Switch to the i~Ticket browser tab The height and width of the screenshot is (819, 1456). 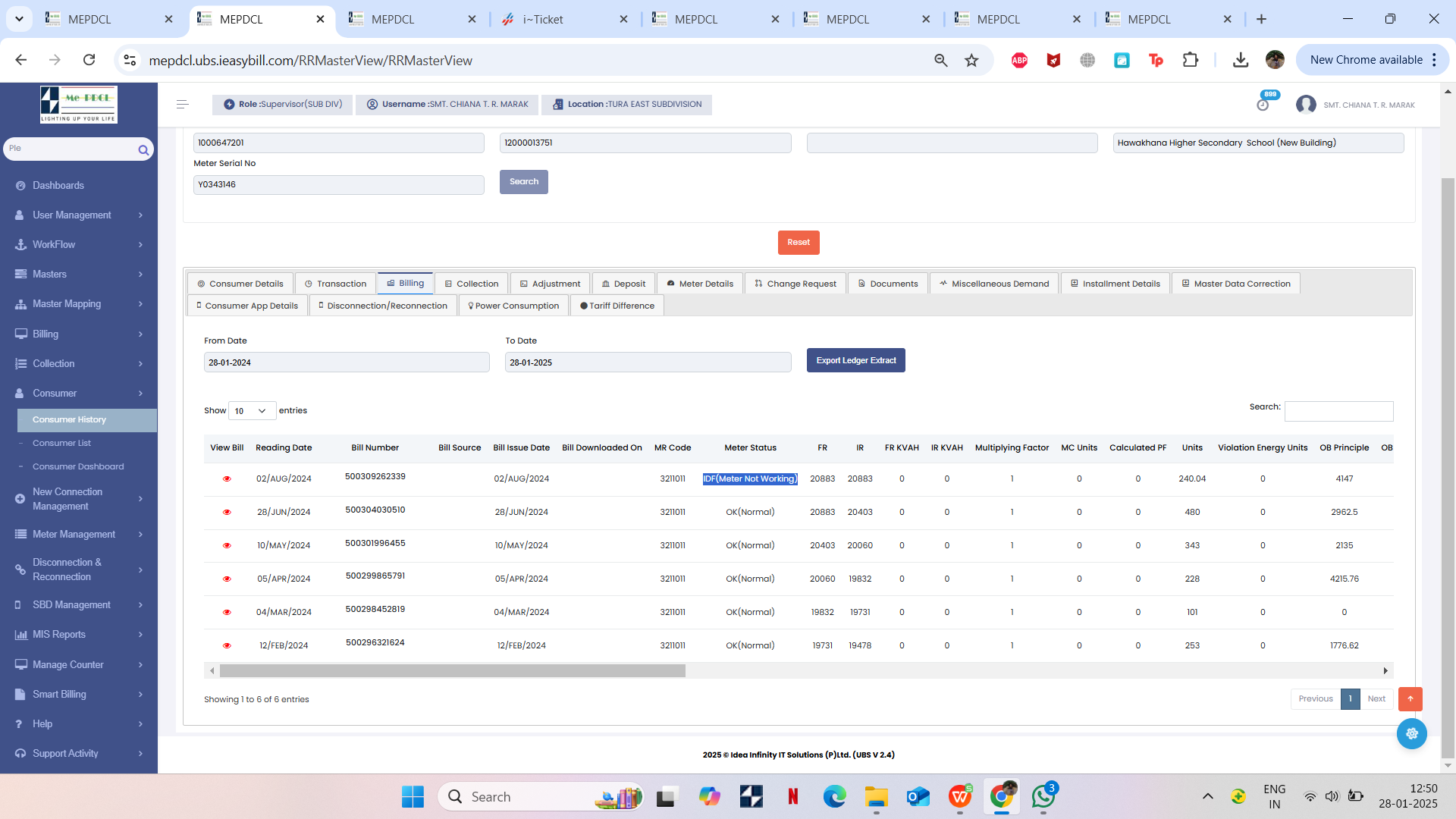pyautogui.click(x=566, y=20)
